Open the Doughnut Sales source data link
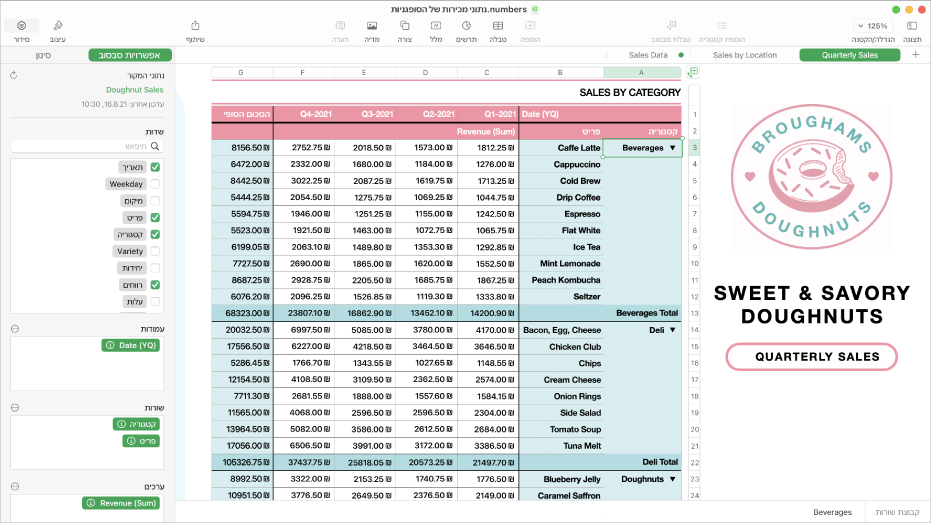 tap(135, 90)
